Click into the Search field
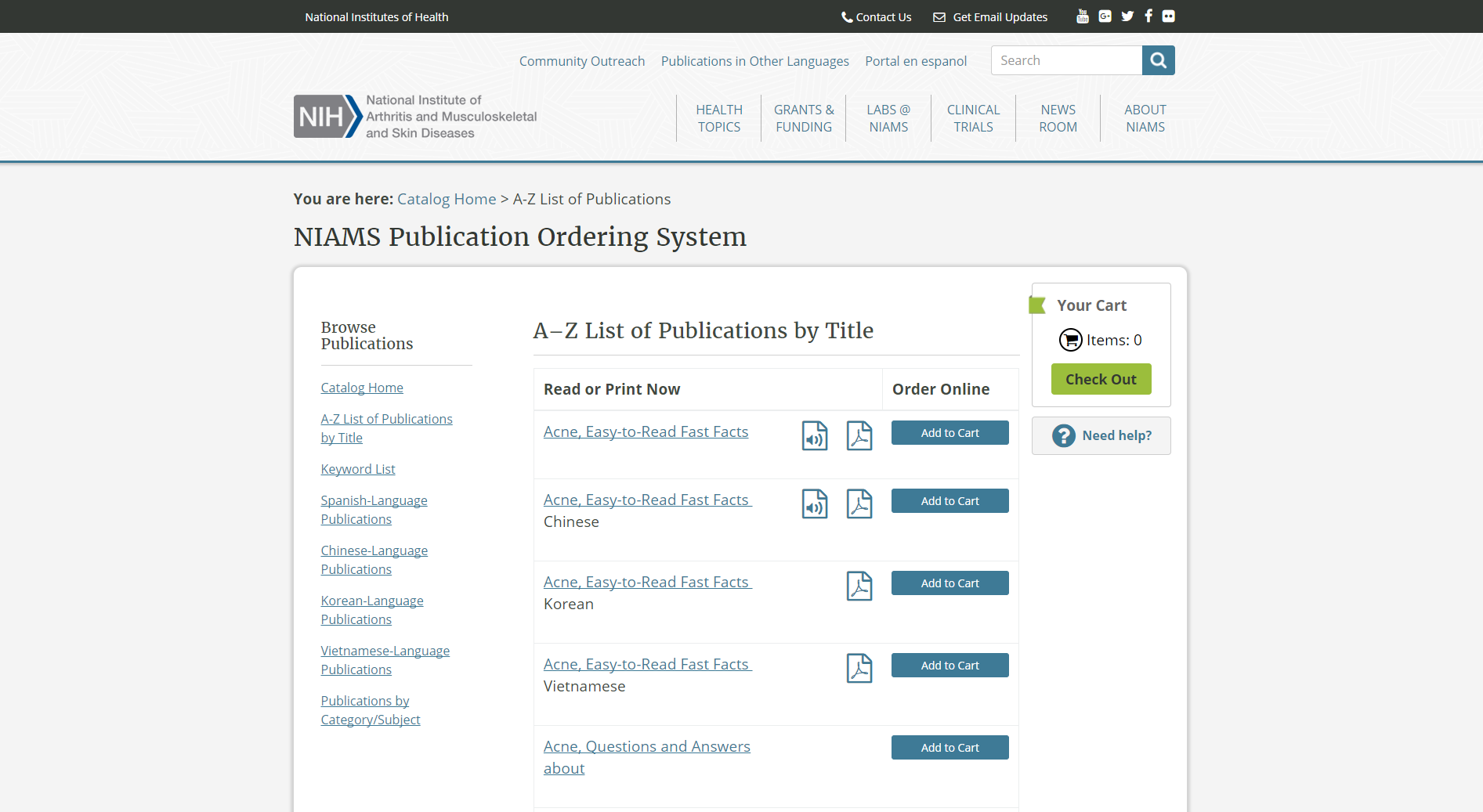The width and height of the screenshot is (1483, 812). (1066, 60)
